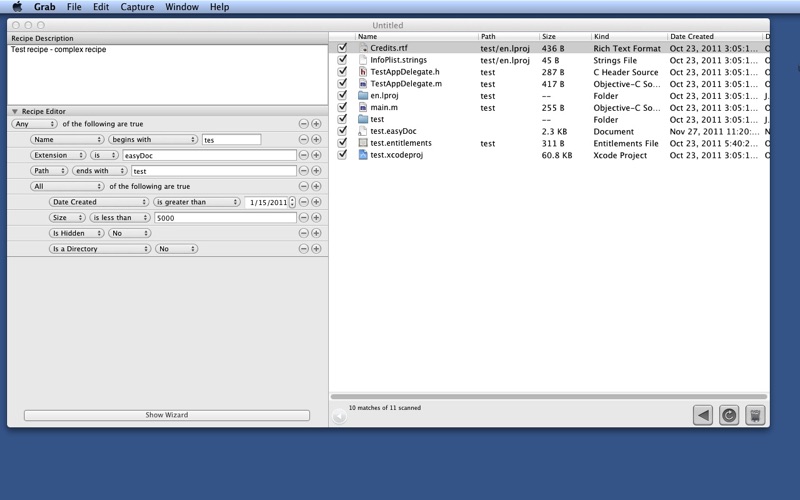Open the begins with operator popup
The width and height of the screenshot is (800, 500).
coord(153,139)
